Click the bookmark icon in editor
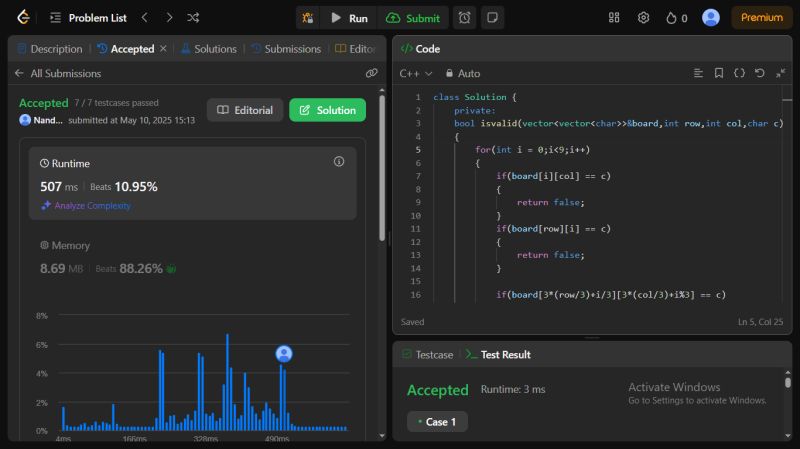Screen dimensions: 800x449 [x=719, y=73]
